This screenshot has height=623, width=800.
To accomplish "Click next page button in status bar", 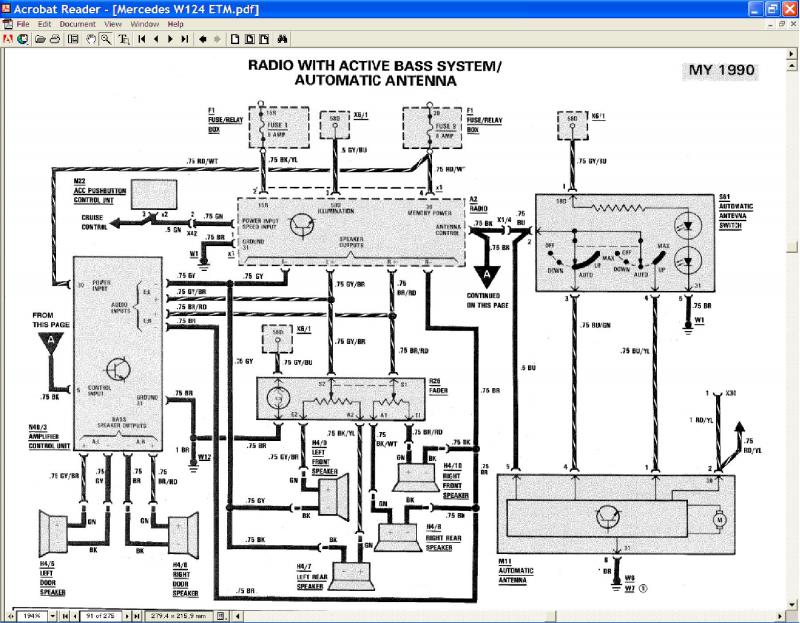I will pyautogui.click(x=127, y=616).
